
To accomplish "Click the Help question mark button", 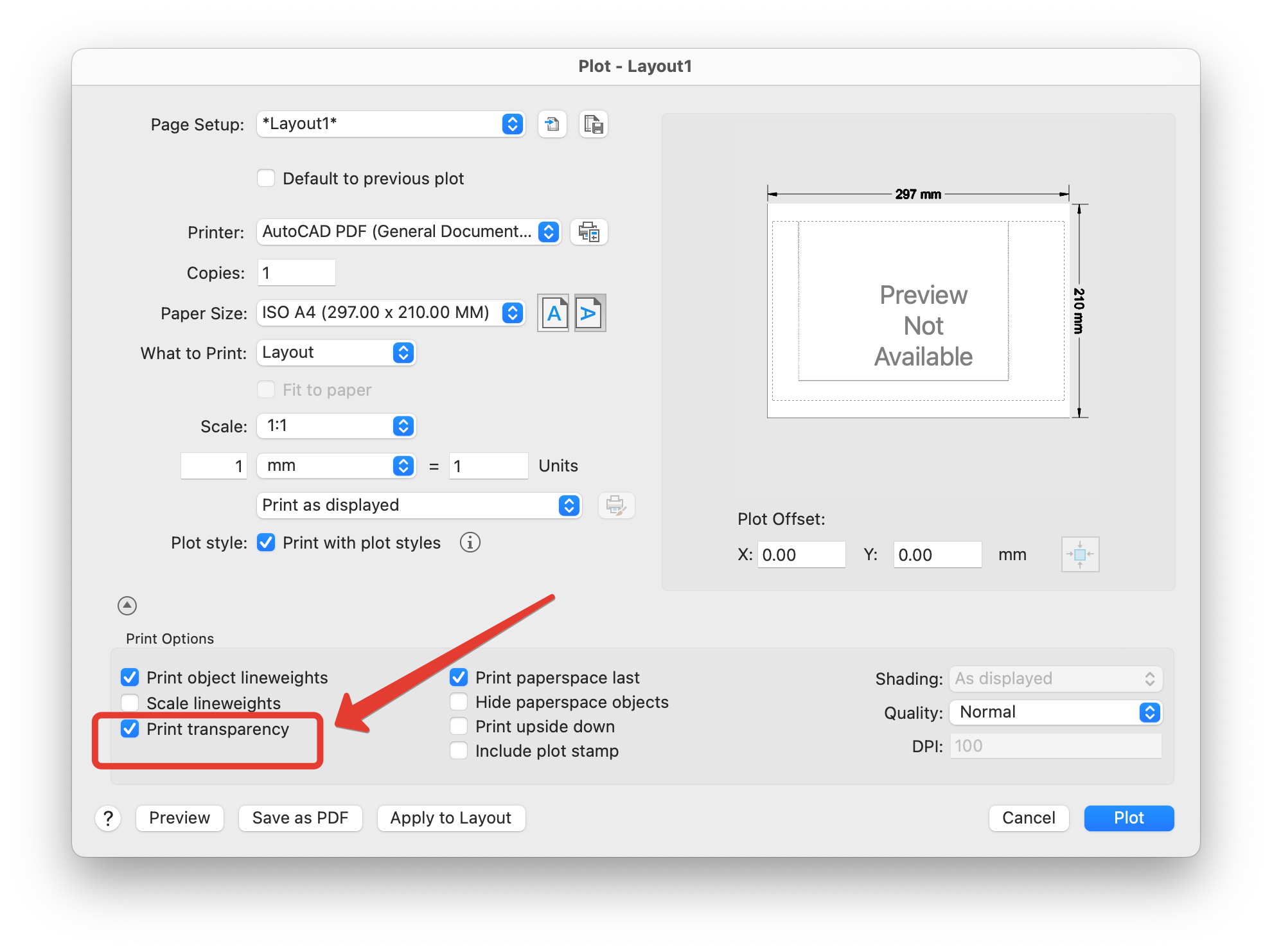I will tap(108, 818).
